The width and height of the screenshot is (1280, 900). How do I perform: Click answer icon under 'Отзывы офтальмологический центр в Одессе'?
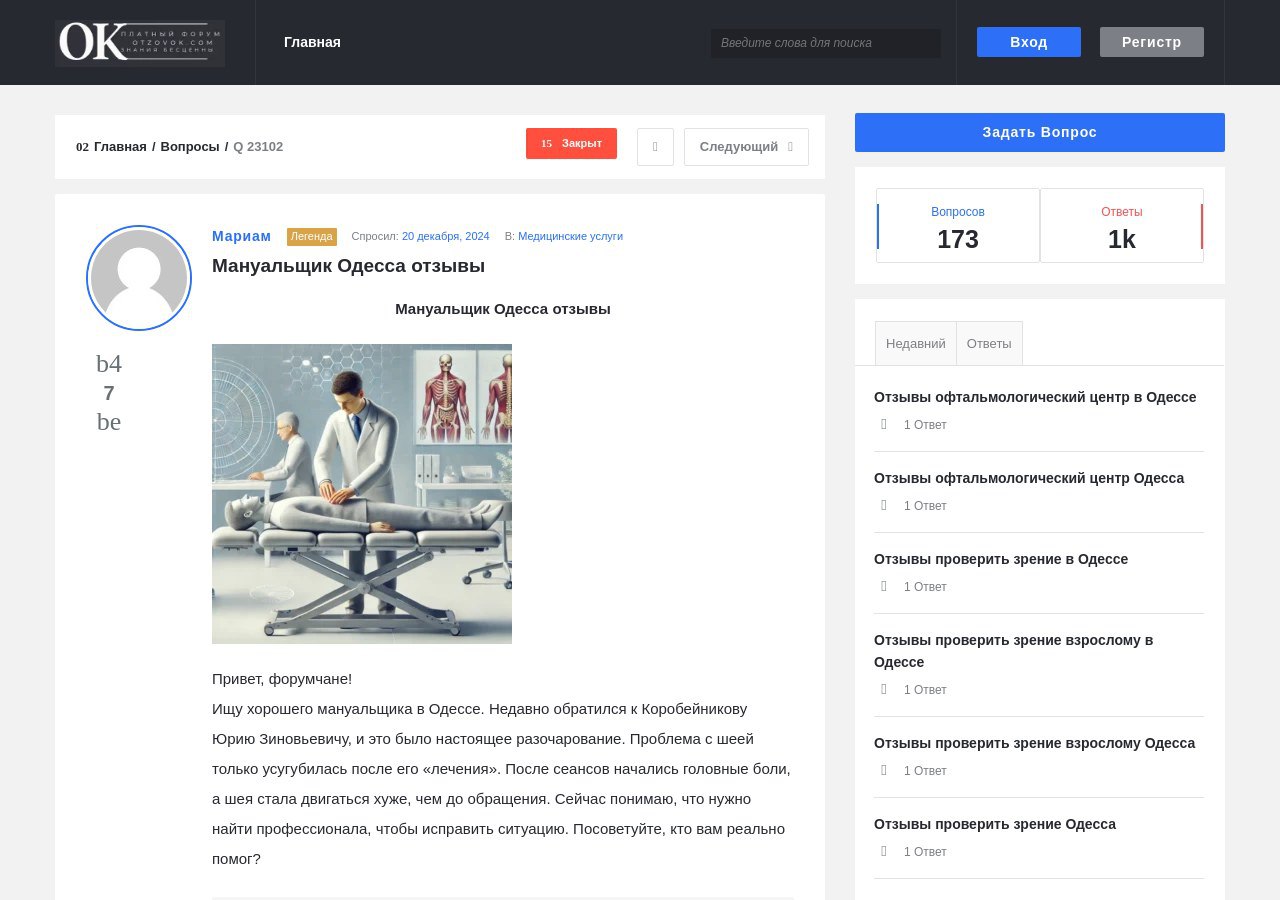pyautogui.click(x=884, y=424)
